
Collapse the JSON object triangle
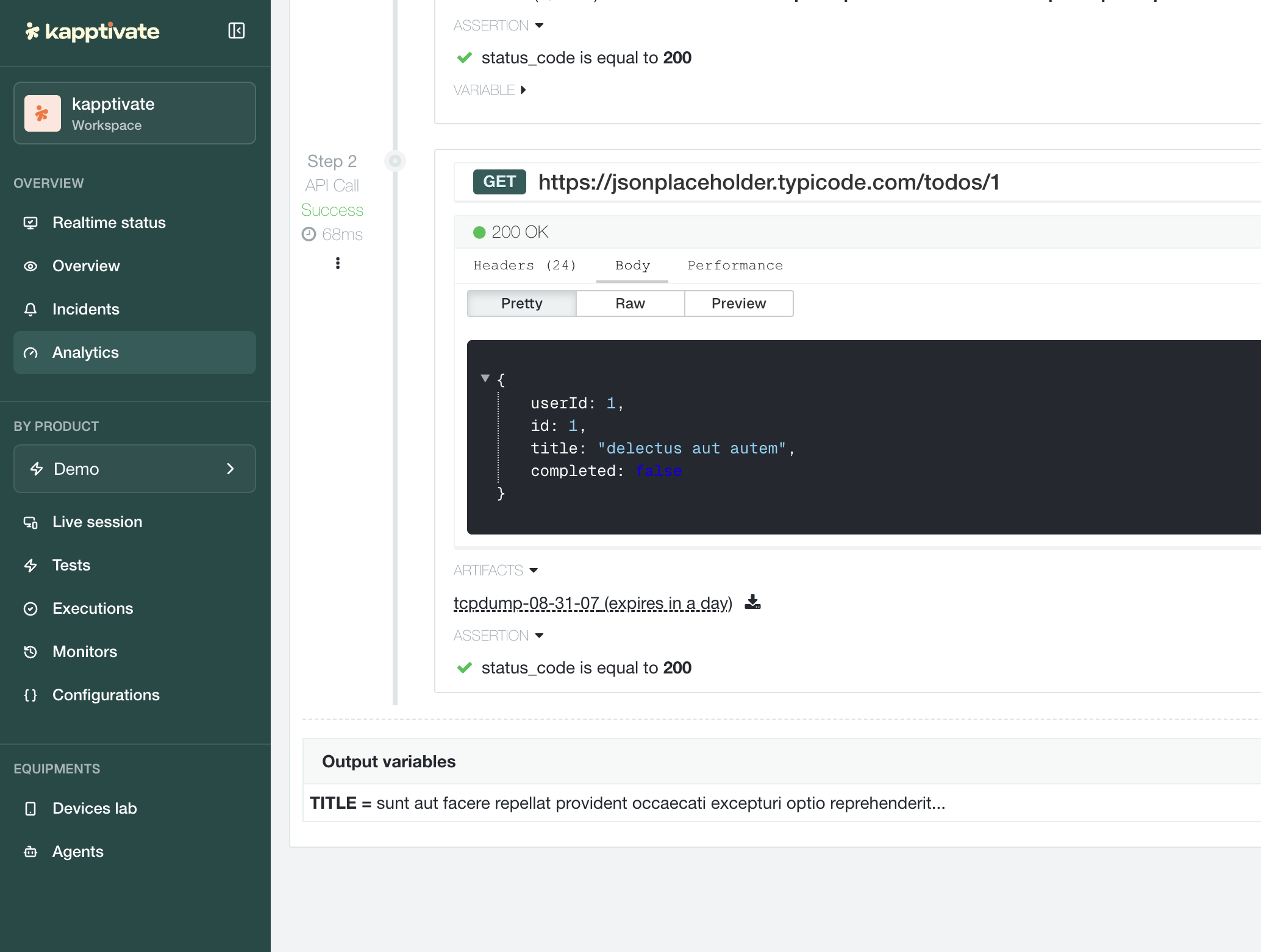485,378
